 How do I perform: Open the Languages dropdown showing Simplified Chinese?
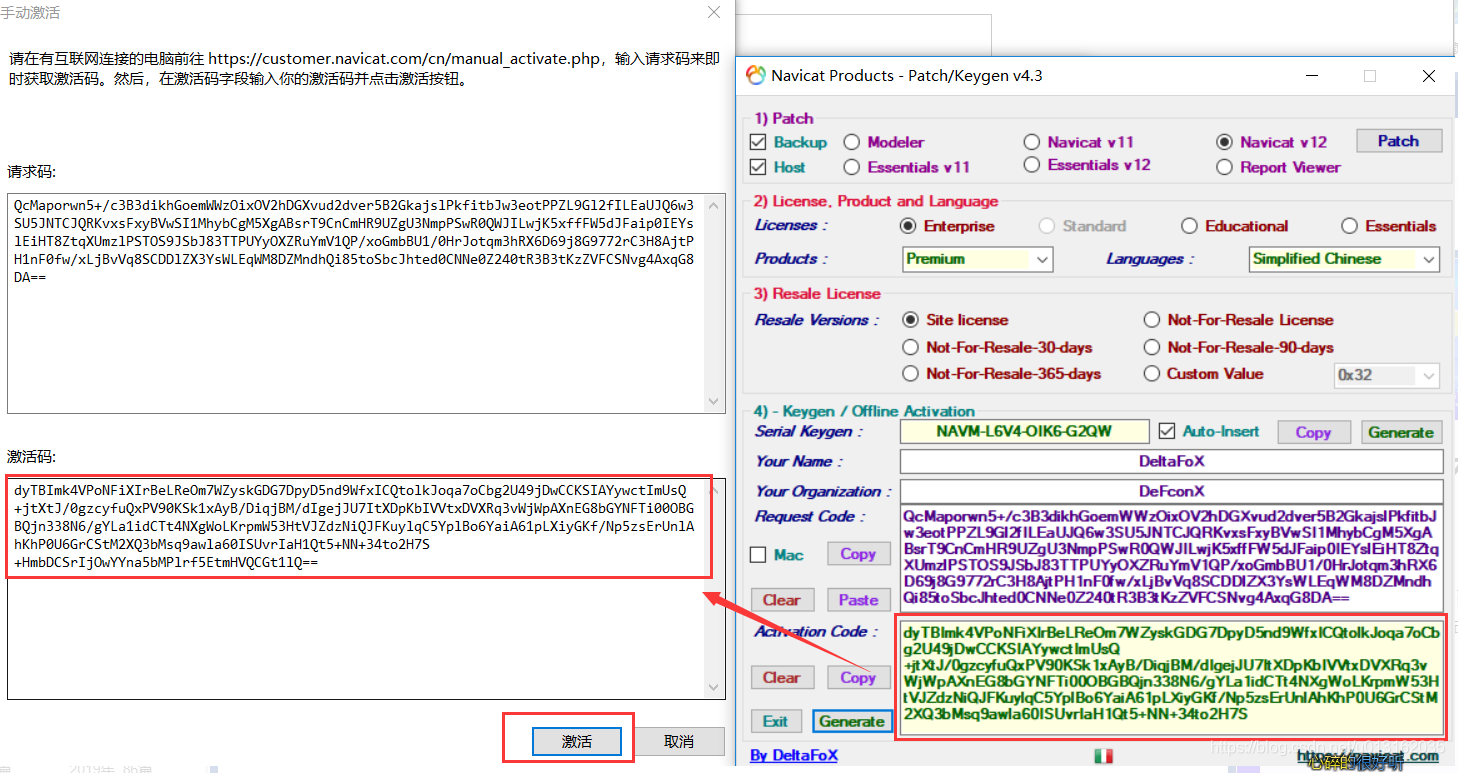[1345, 259]
